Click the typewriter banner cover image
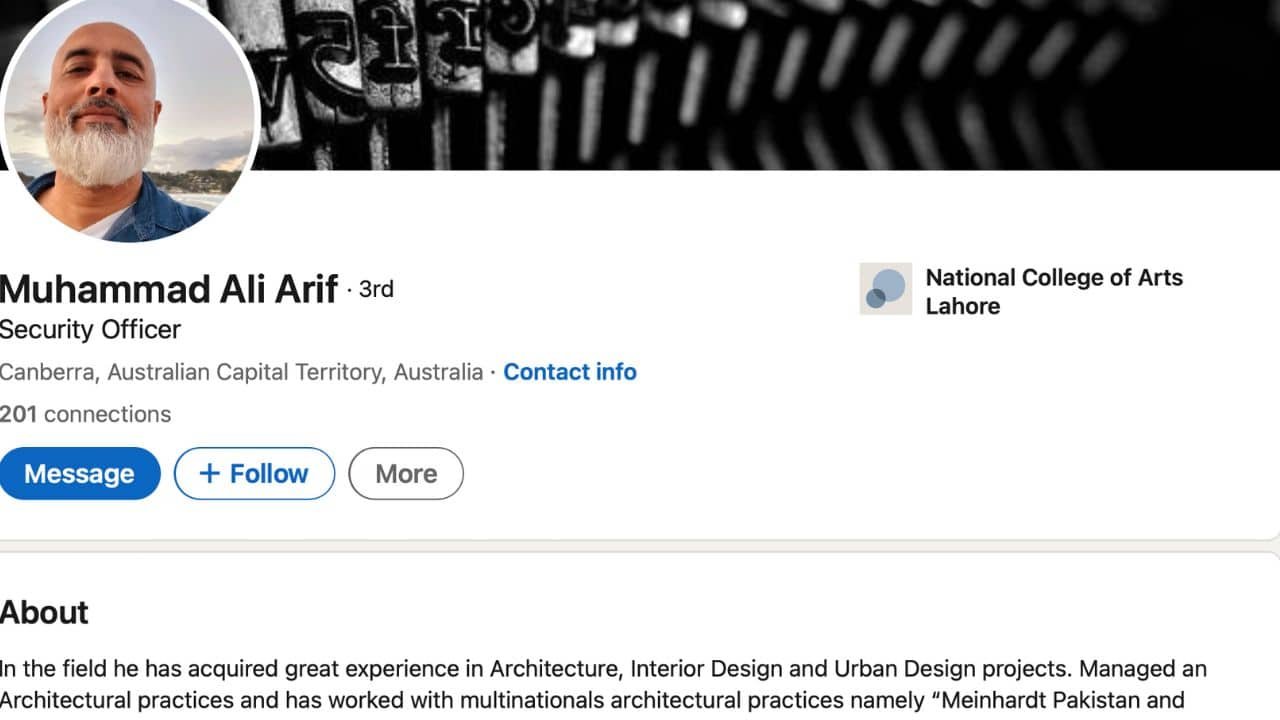Screen dimensions: 1280x720 pos(760,85)
